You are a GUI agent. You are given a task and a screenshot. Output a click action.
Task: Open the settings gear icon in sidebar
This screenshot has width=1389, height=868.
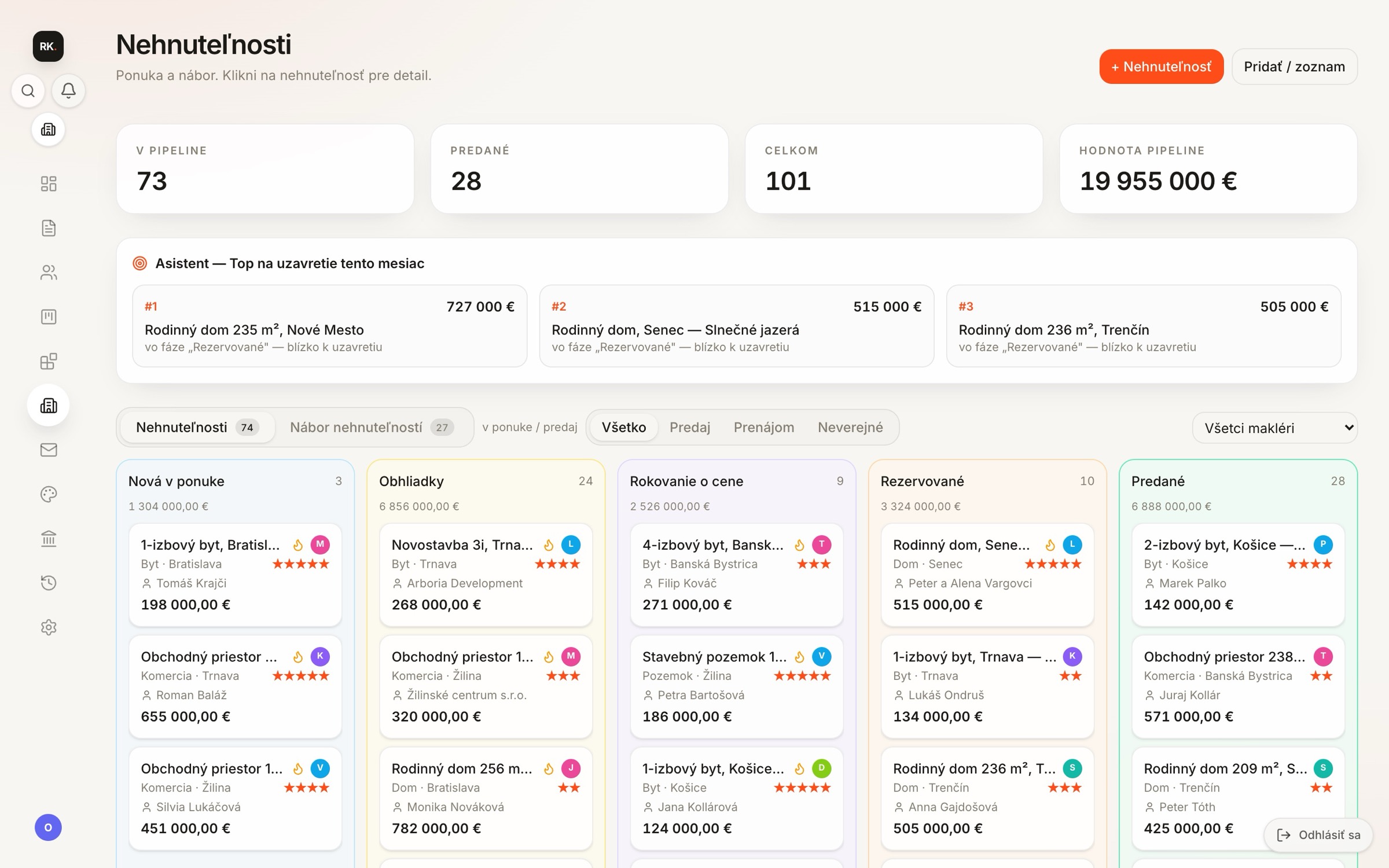coord(49,627)
